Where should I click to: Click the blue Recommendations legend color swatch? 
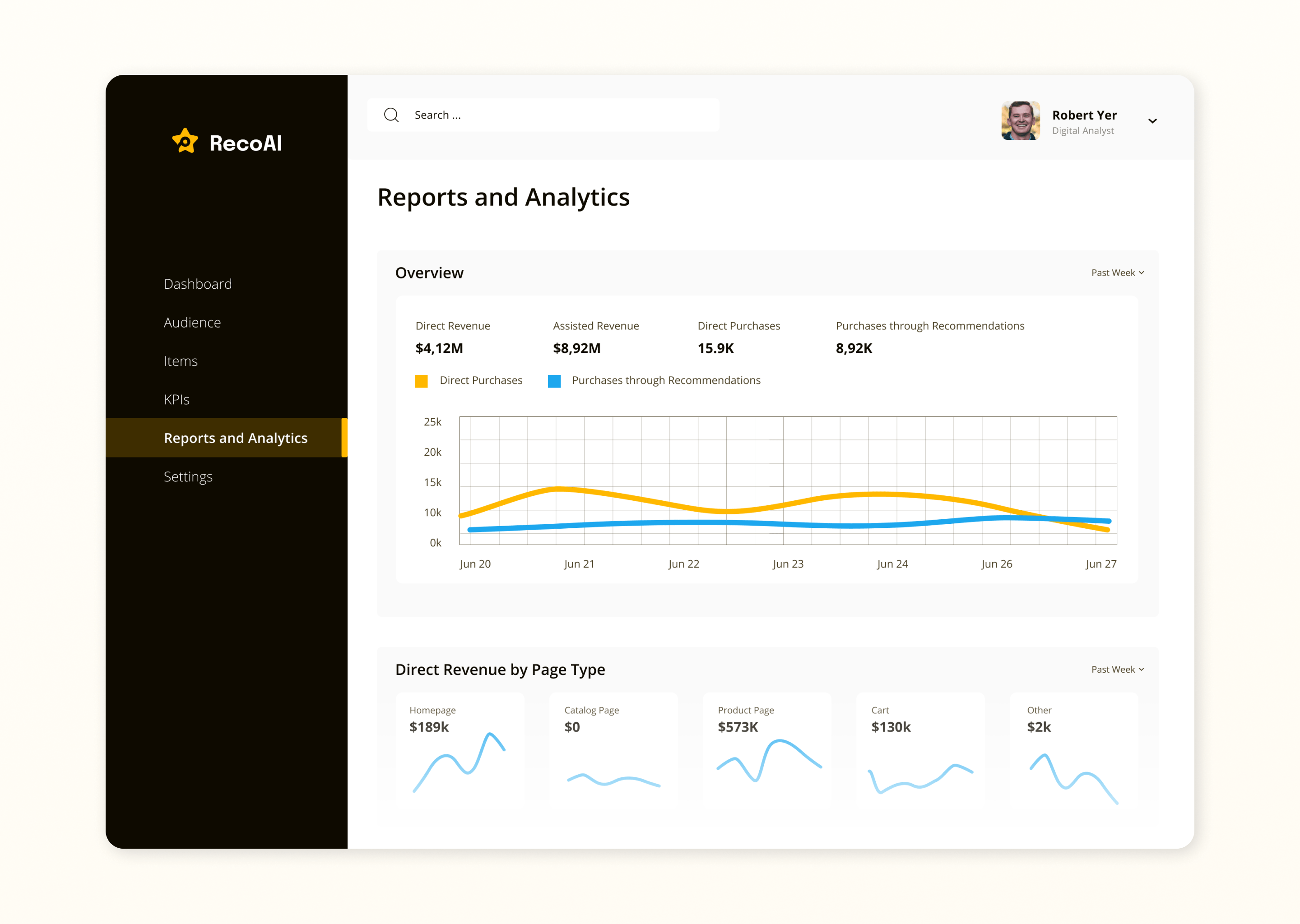click(x=554, y=381)
